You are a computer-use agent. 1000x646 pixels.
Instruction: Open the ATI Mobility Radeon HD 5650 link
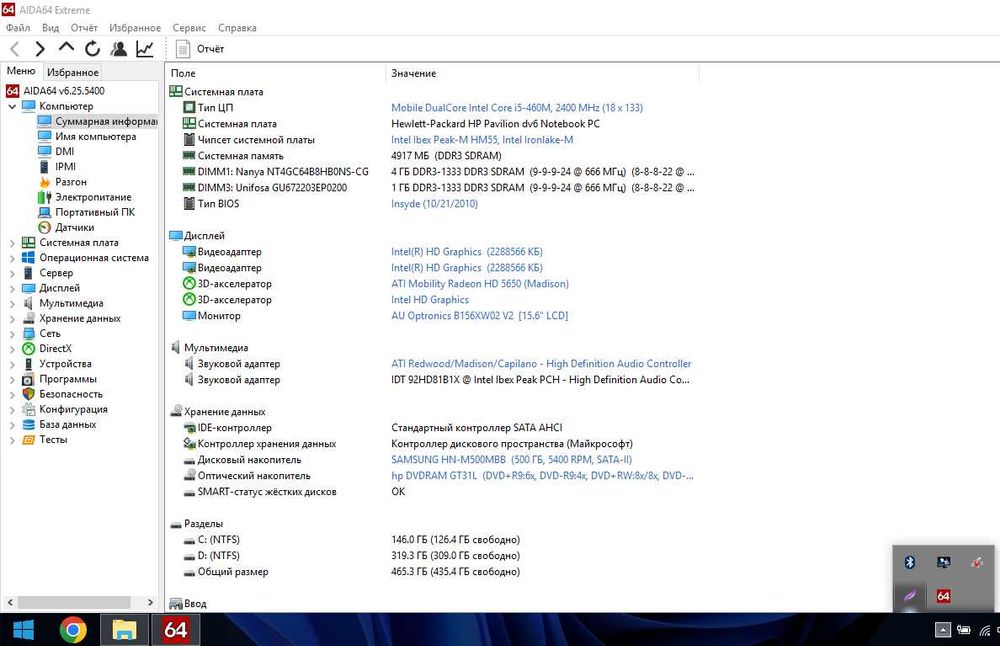pyautogui.click(x=480, y=284)
